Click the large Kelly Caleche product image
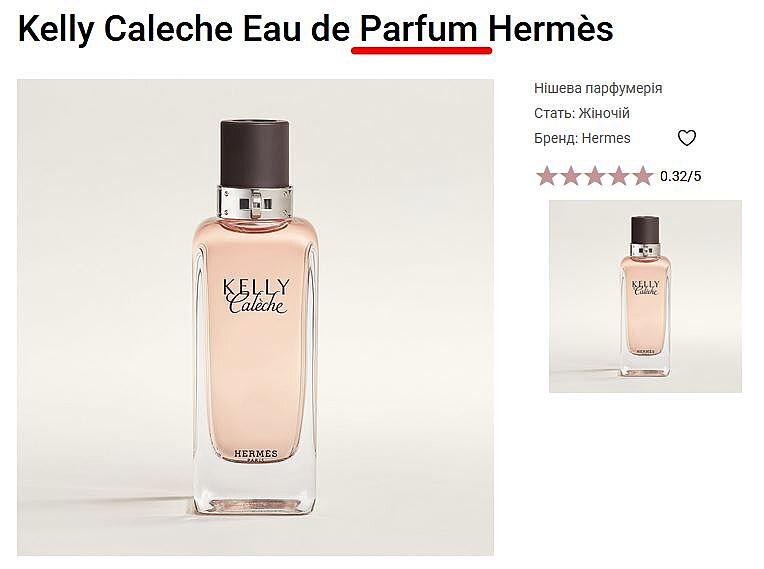Viewport: 764px width, 569px height. click(x=255, y=317)
